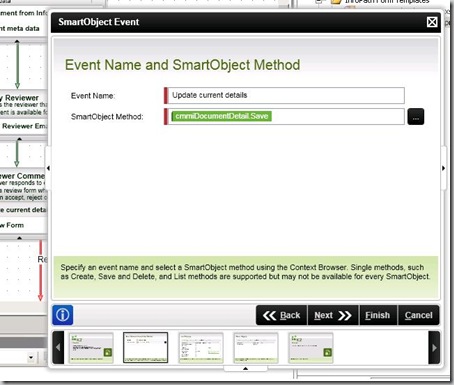Viewport: 454px width, 385px height.
Task: Click the Event Name label
Action: point(93,96)
